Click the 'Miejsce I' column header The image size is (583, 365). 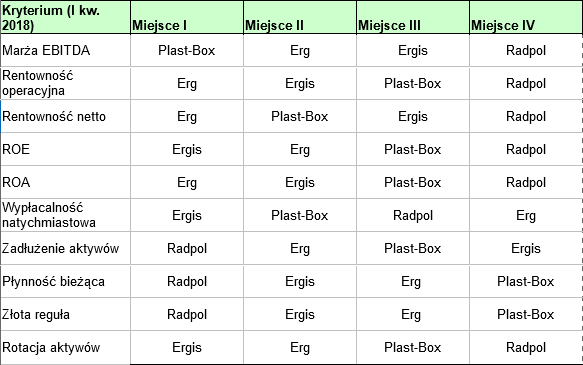click(187, 17)
